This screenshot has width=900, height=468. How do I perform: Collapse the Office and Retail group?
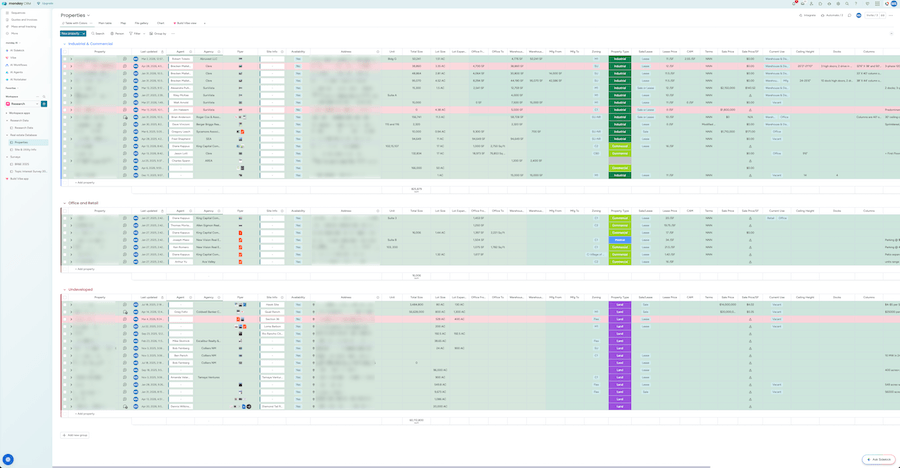click(x=64, y=203)
